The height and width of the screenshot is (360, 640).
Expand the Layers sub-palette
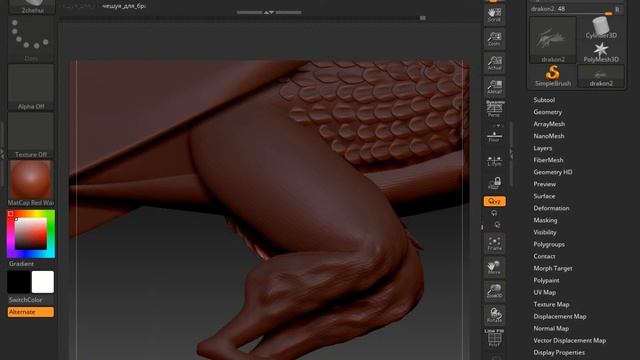(543, 148)
